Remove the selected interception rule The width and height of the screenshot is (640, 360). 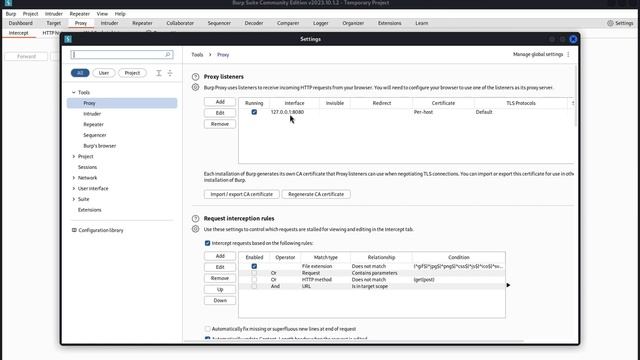(220, 278)
